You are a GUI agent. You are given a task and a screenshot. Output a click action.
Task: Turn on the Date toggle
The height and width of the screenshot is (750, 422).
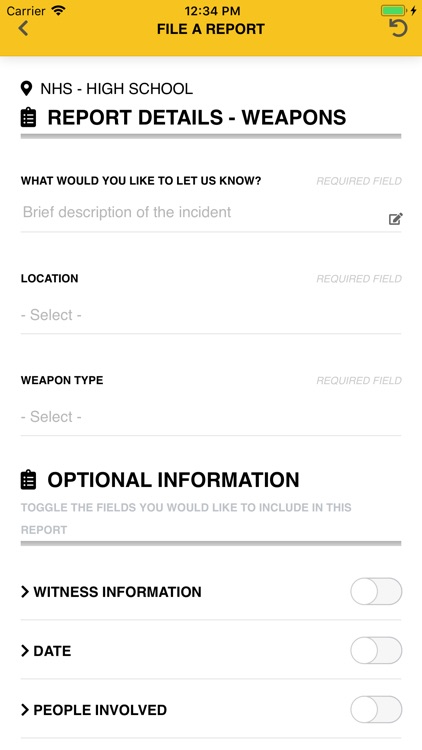coord(376,651)
